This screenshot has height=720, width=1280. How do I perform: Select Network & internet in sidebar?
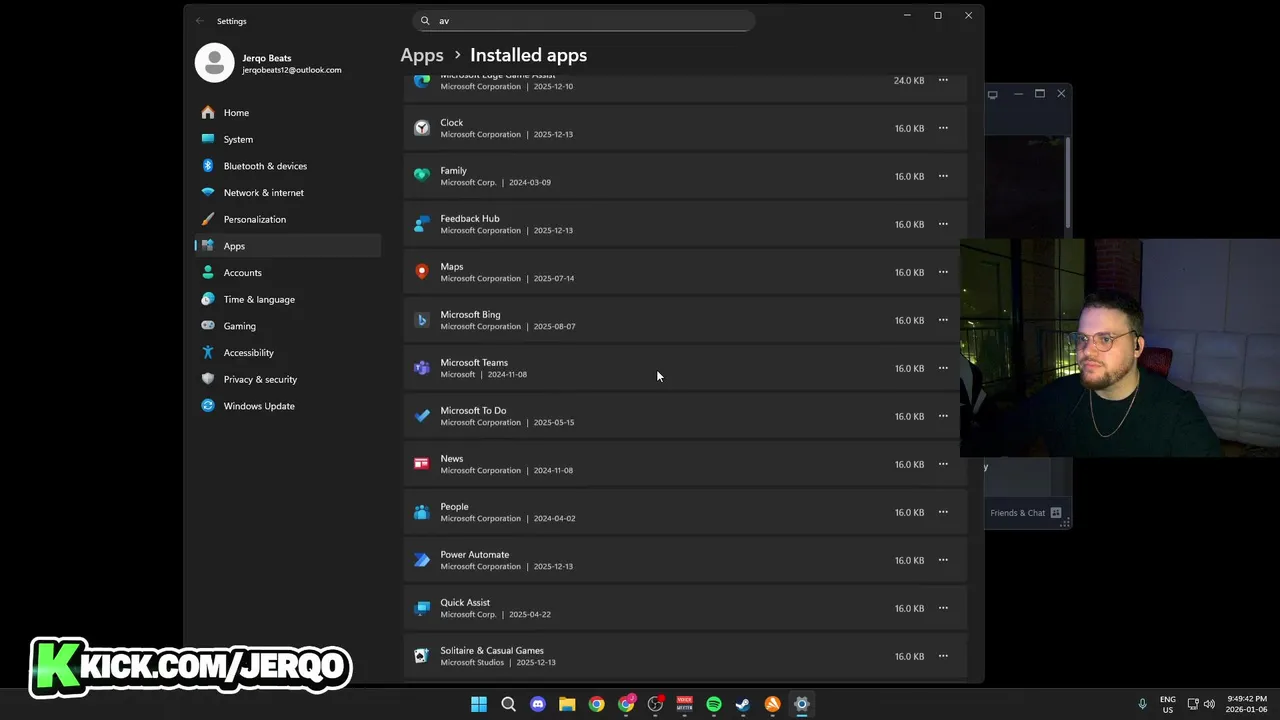click(288, 193)
